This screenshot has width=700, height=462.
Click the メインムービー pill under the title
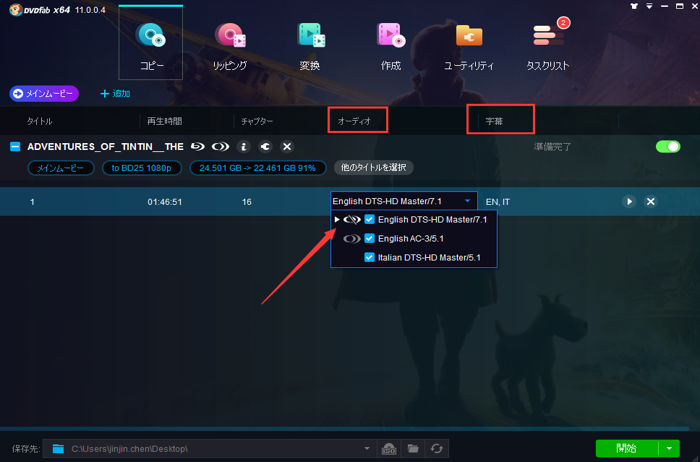tap(61, 168)
